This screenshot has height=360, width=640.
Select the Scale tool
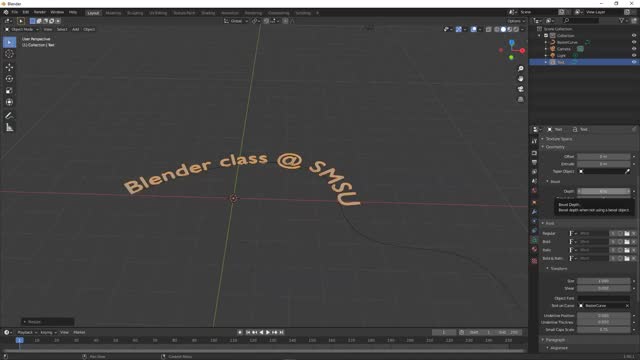[x=9, y=91]
